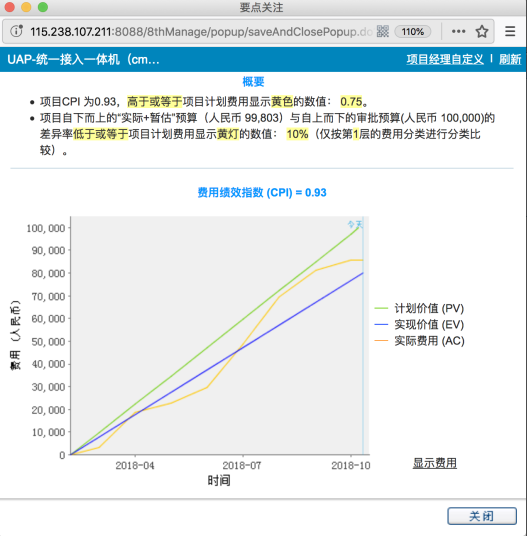
Task: Click the 费用（人民币）y-axis title
Action: pos(15,336)
